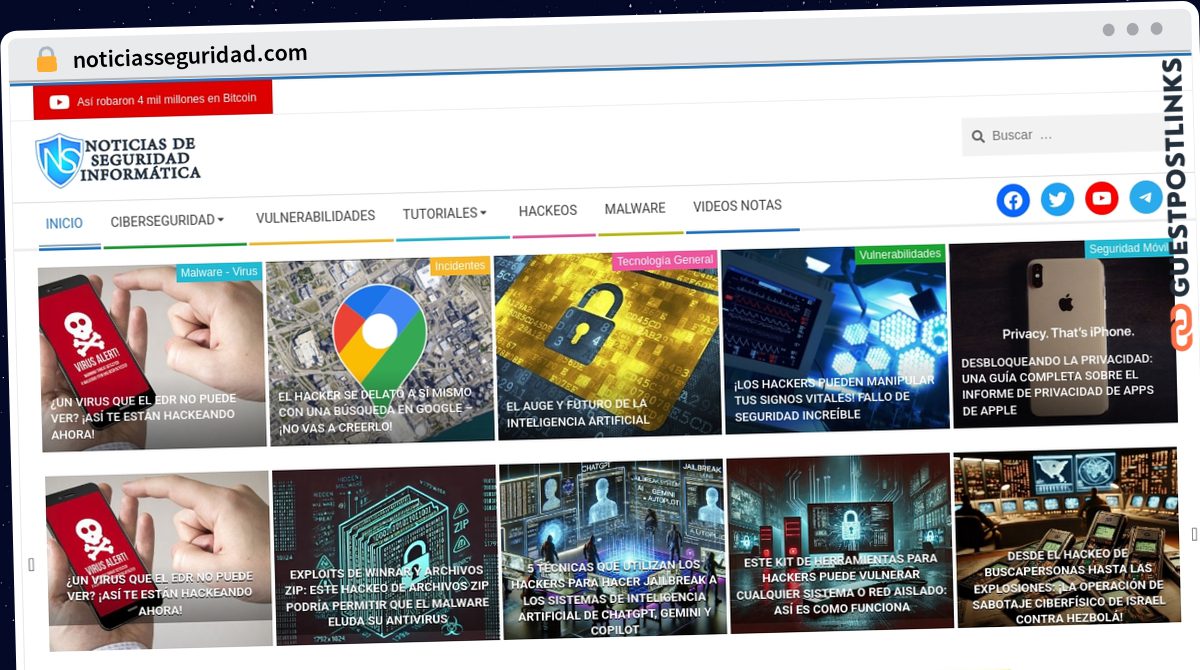
Task: Open the Malware menu item
Action: [635, 209]
